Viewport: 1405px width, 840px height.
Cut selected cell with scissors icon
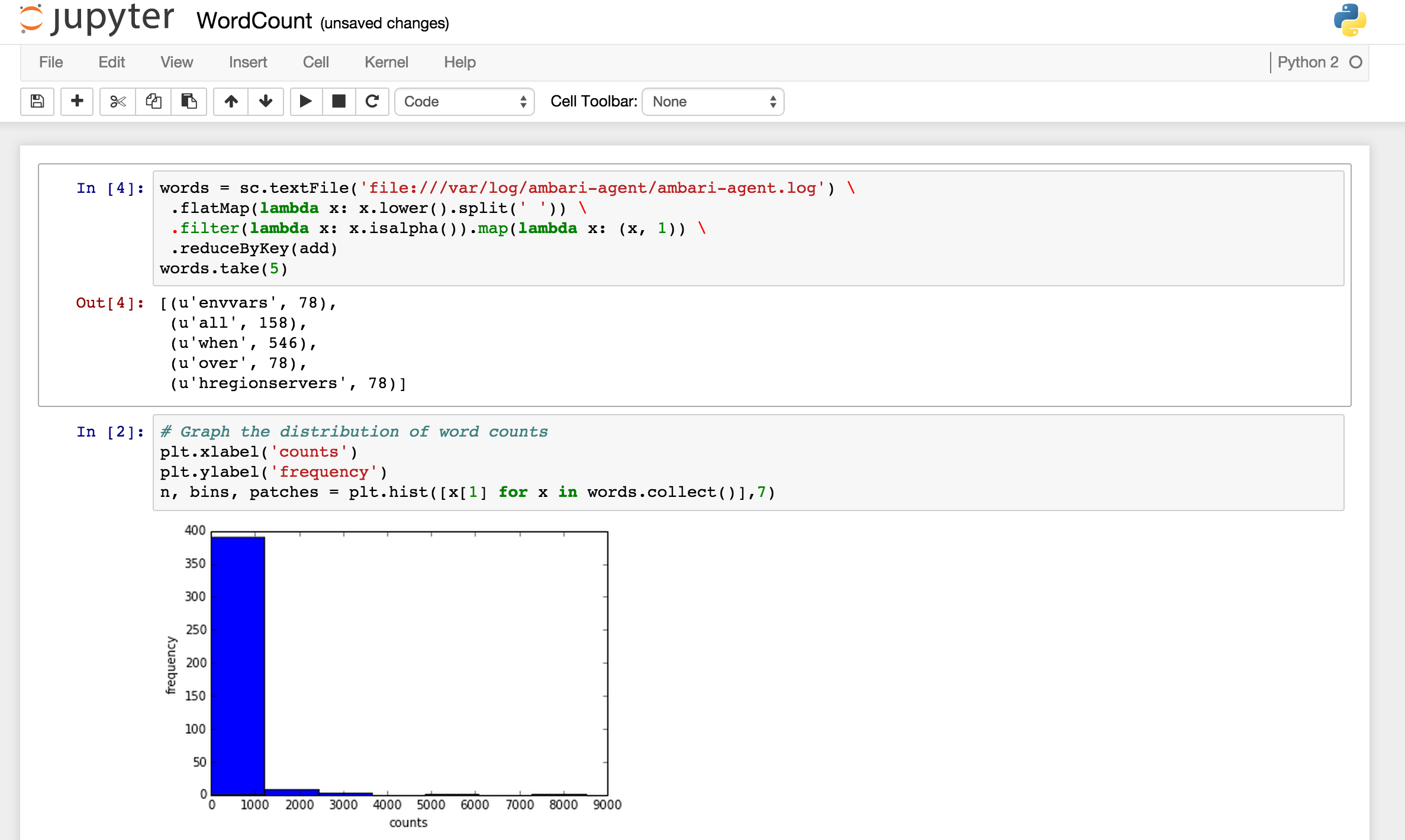[x=118, y=101]
